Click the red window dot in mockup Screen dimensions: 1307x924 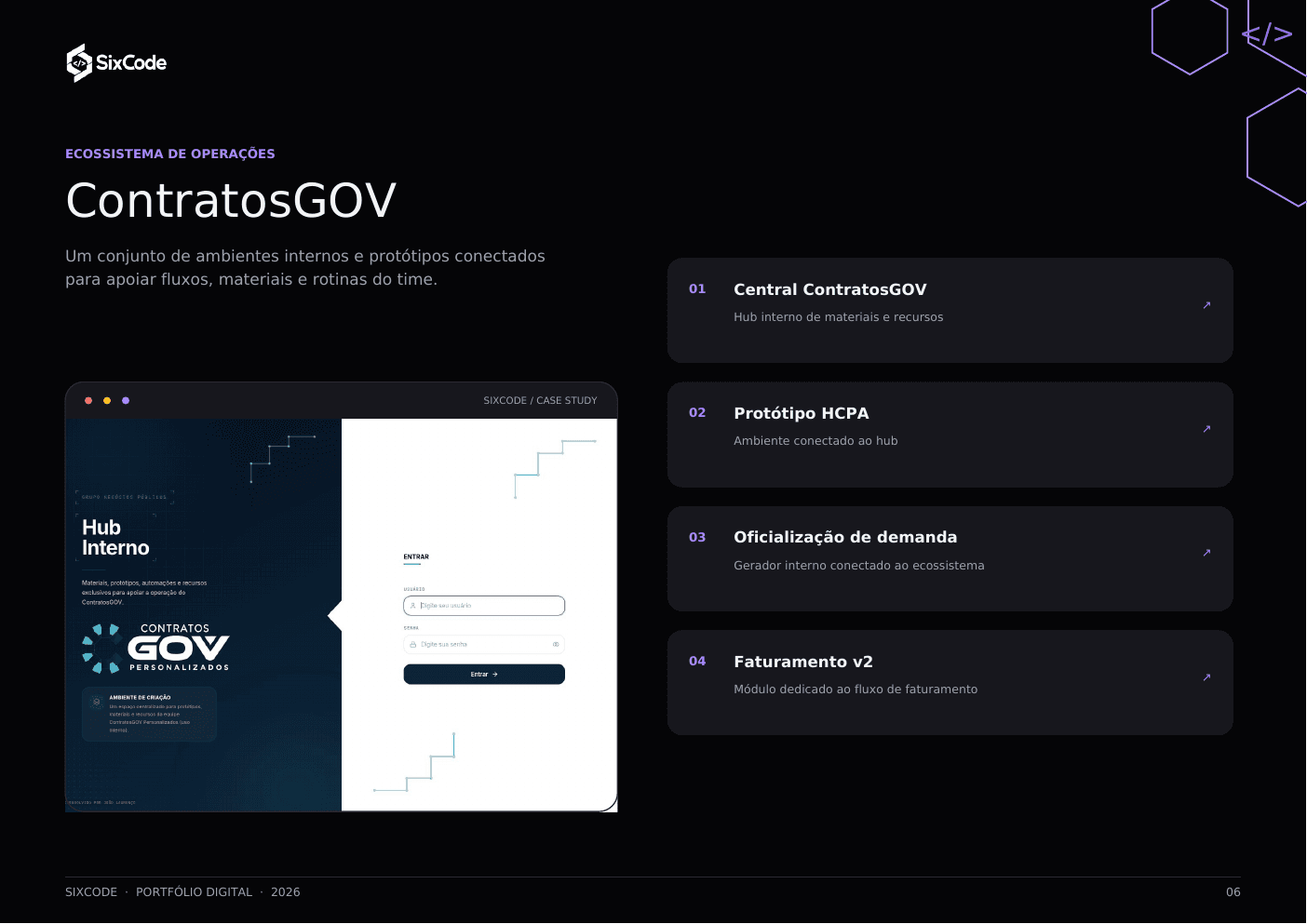point(88,400)
